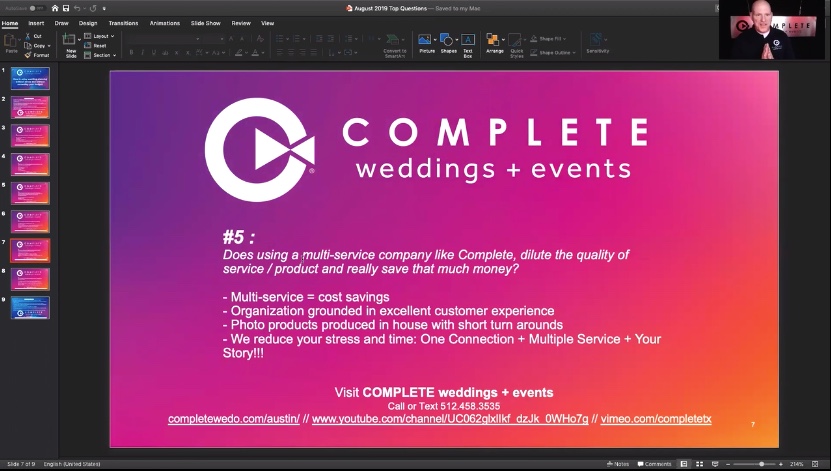This screenshot has height=471, width=832.
Task: Open the Section dropdown menu
Action: coord(100,55)
